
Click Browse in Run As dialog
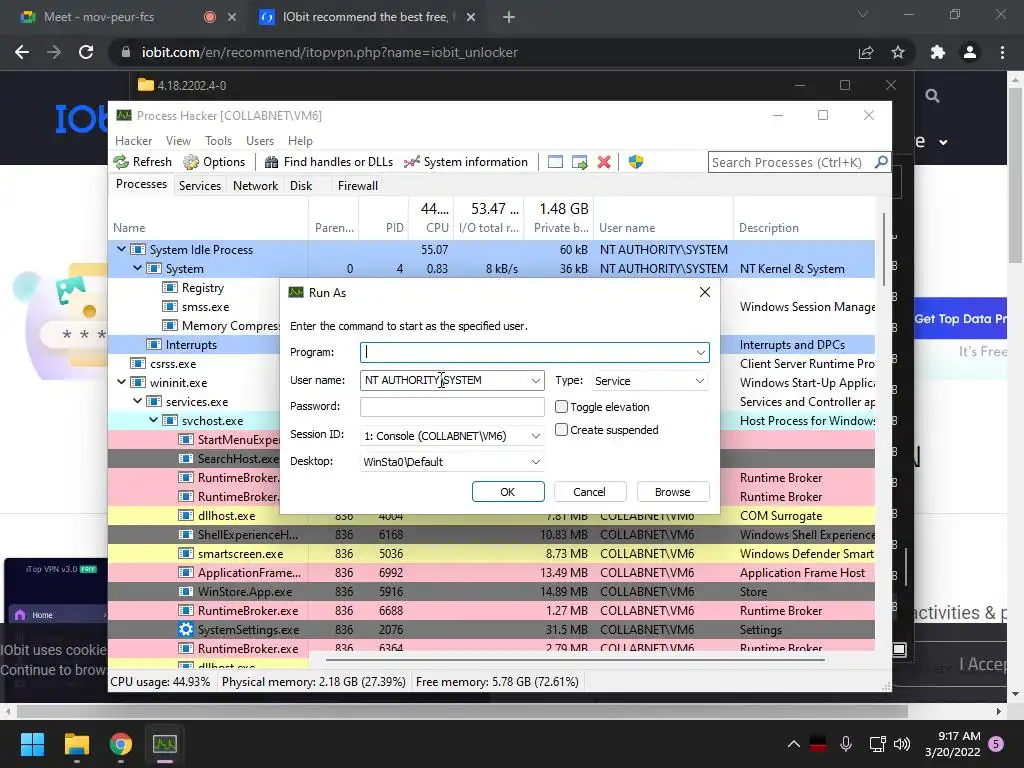tap(673, 492)
